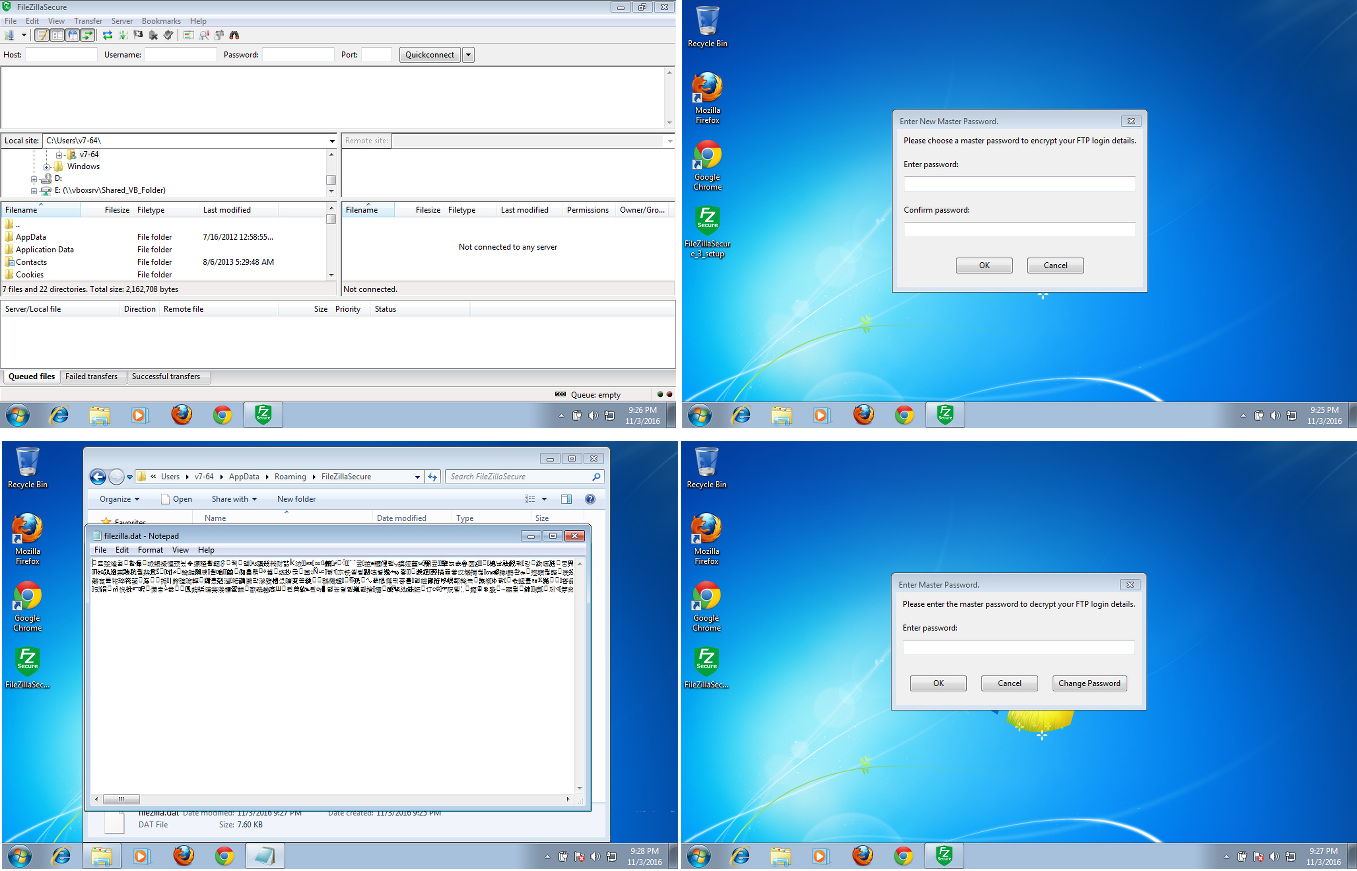The height and width of the screenshot is (871, 1357).
Task: Click New folder in Explorer toolbar
Action: tap(296, 499)
